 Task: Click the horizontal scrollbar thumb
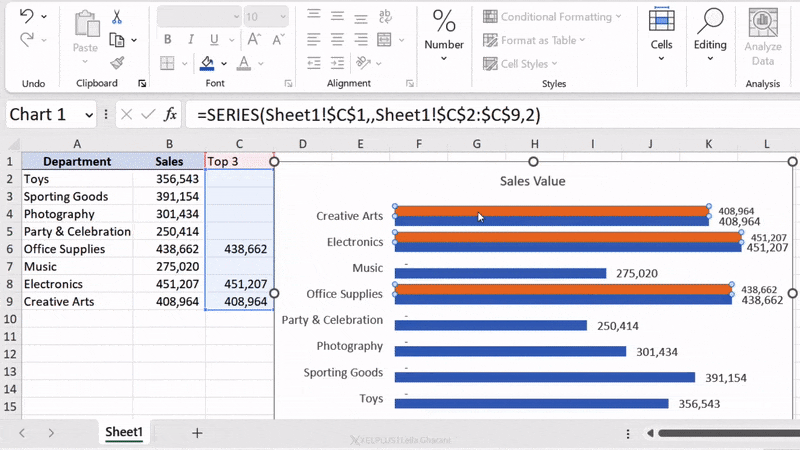[729, 433]
